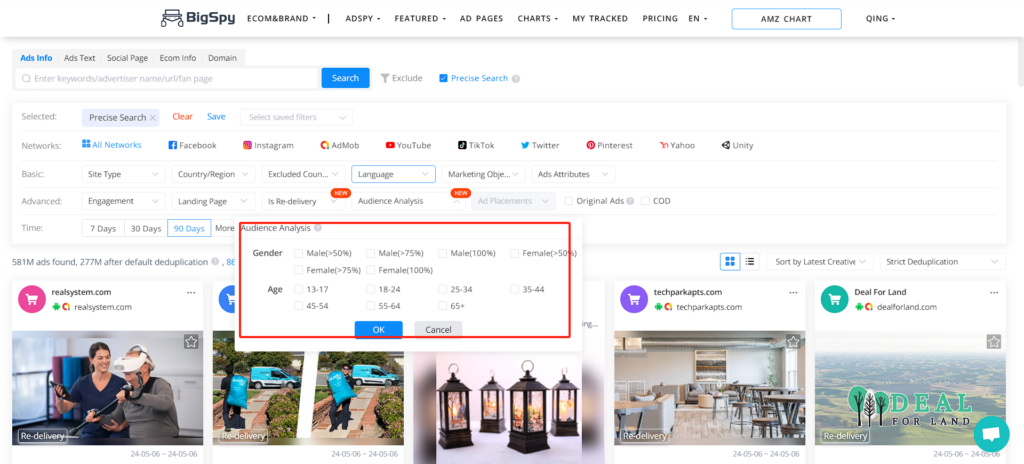Open the ADSPY menu
The width and height of the screenshot is (1024, 464).
point(363,18)
